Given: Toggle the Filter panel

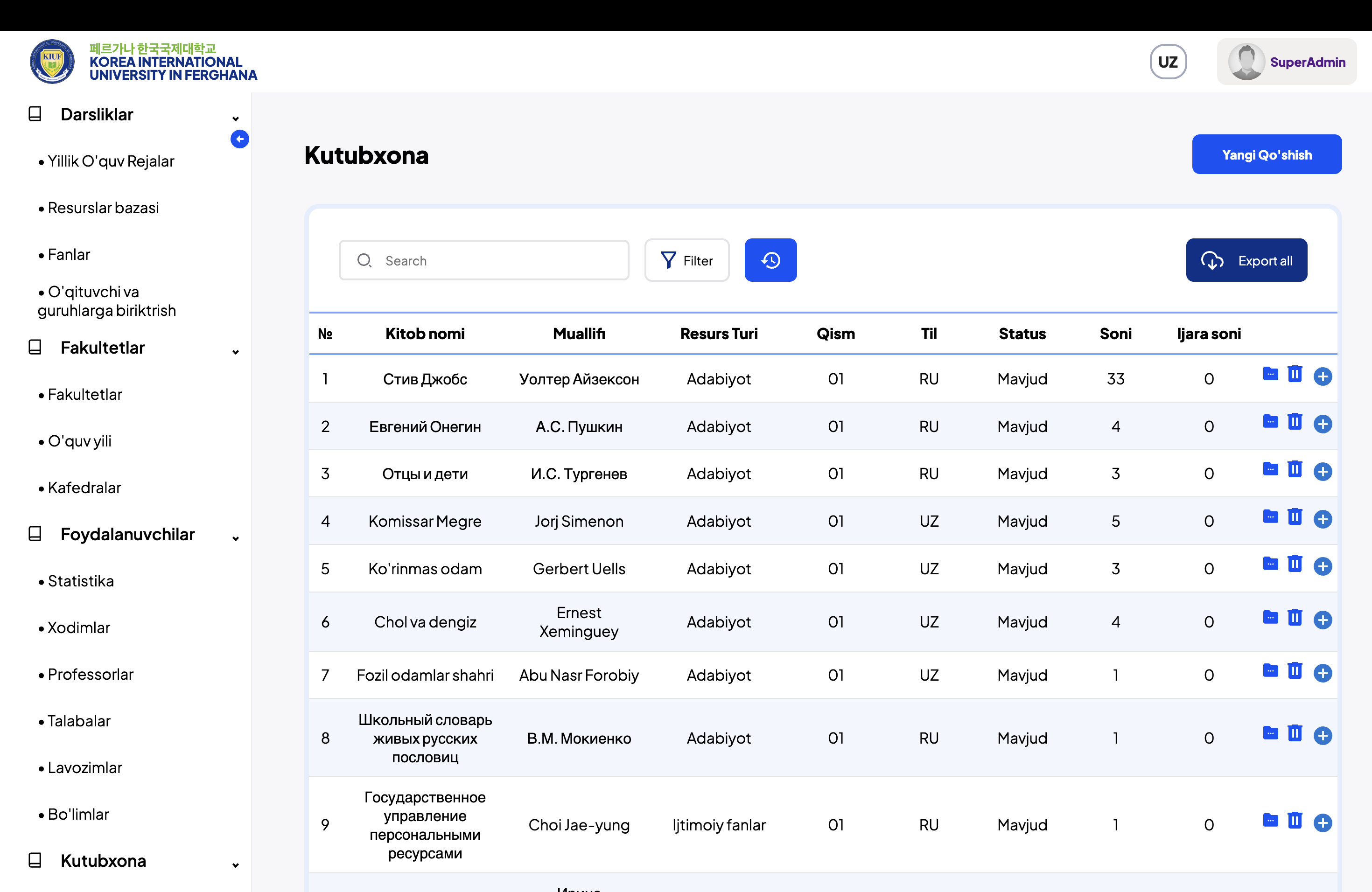Looking at the screenshot, I should click(x=687, y=260).
